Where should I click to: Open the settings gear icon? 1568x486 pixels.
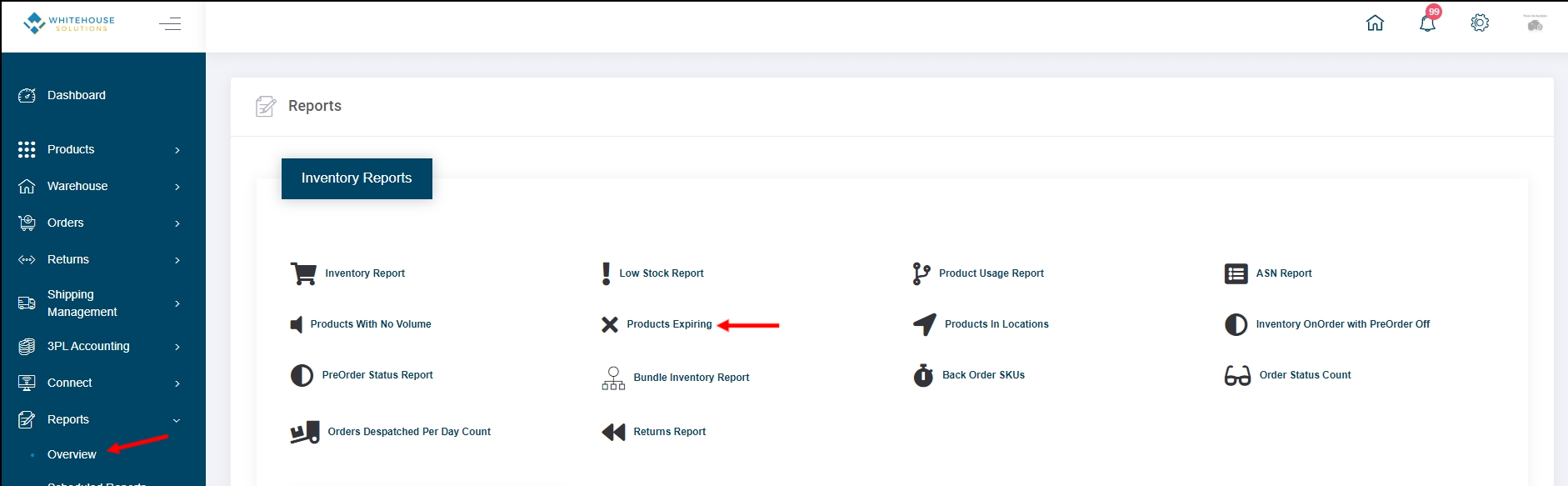click(x=1480, y=23)
